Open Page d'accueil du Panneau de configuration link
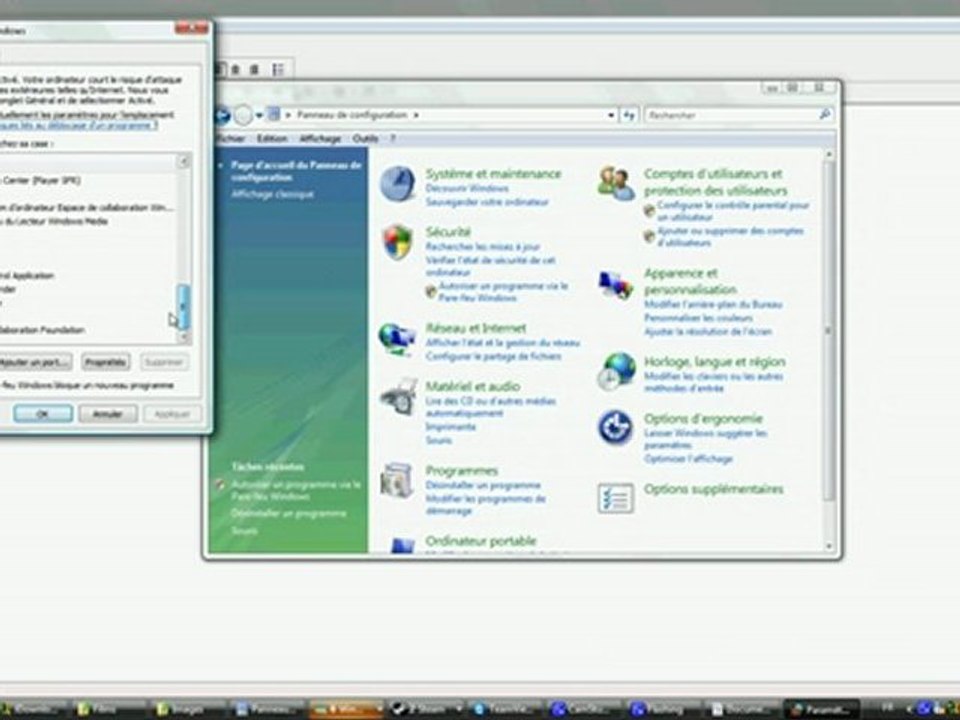This screenshot has width=960, height=720. point(296,171)
